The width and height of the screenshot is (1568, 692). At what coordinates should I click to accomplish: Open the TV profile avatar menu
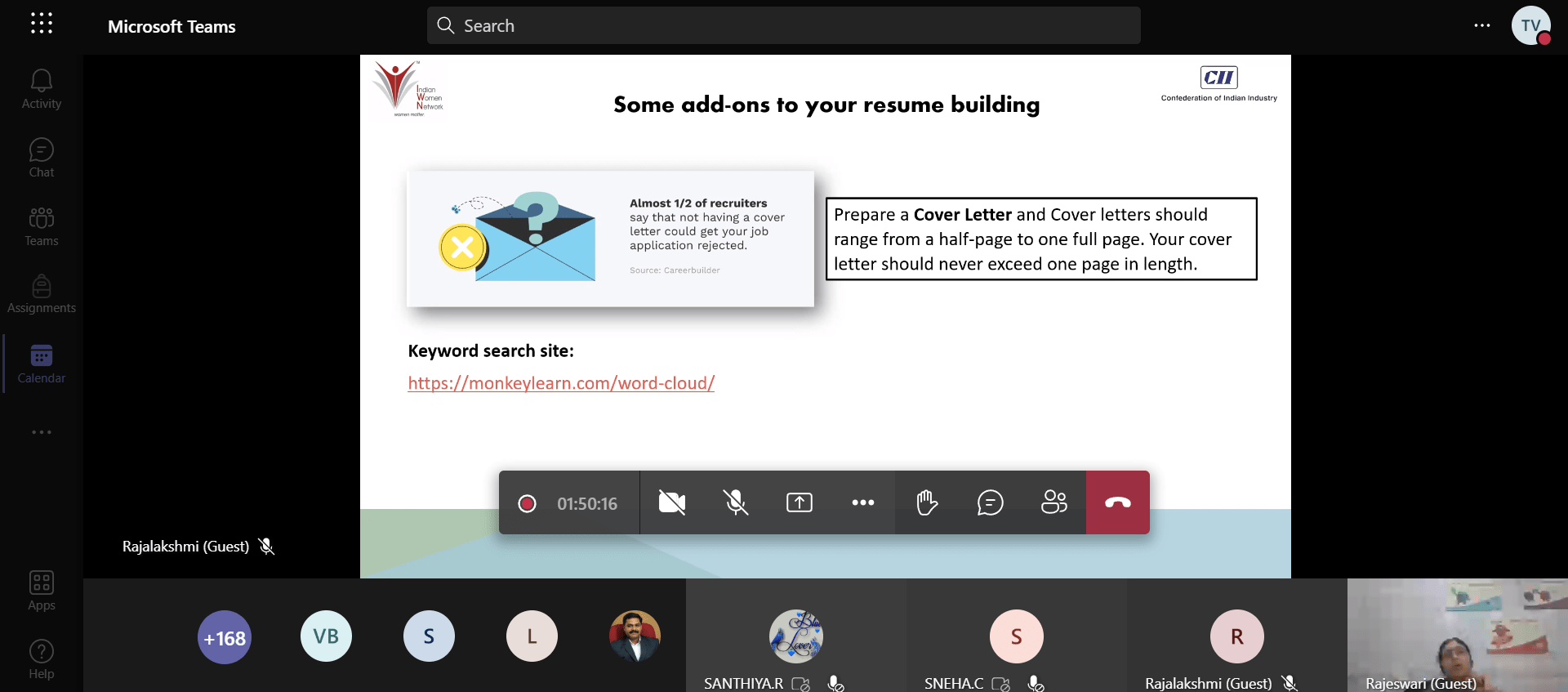coord(1530,26)
